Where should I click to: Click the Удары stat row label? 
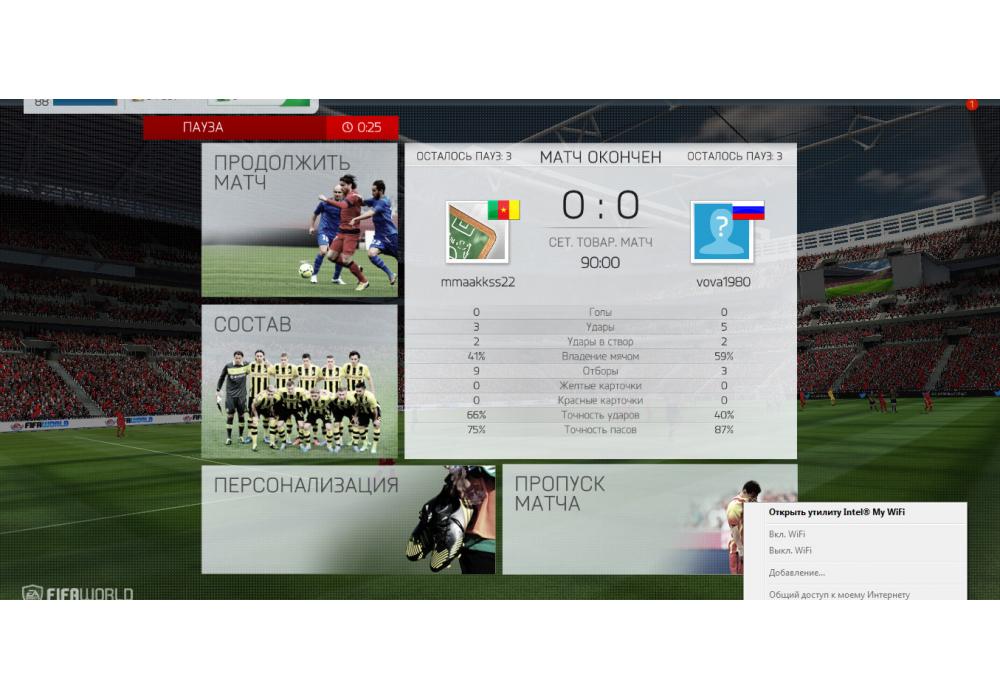(x=600, y=327)
